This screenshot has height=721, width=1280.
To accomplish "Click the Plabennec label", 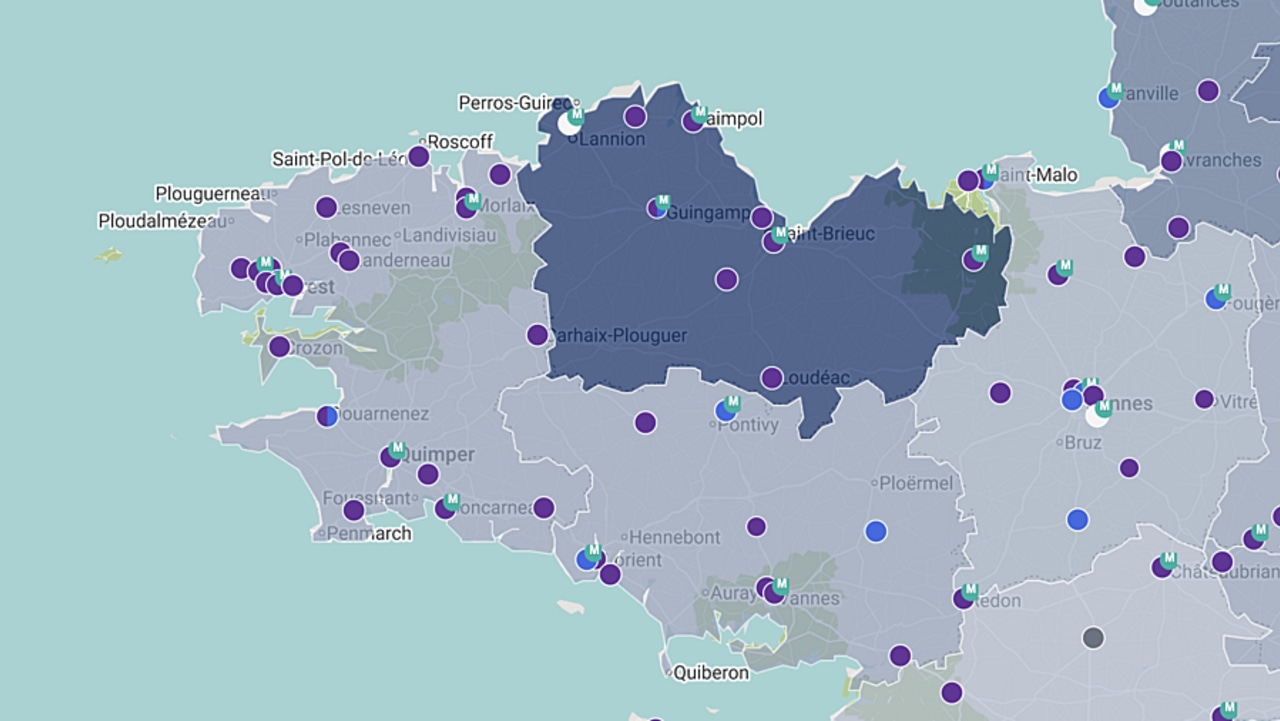I will click(x=347, y=240).
